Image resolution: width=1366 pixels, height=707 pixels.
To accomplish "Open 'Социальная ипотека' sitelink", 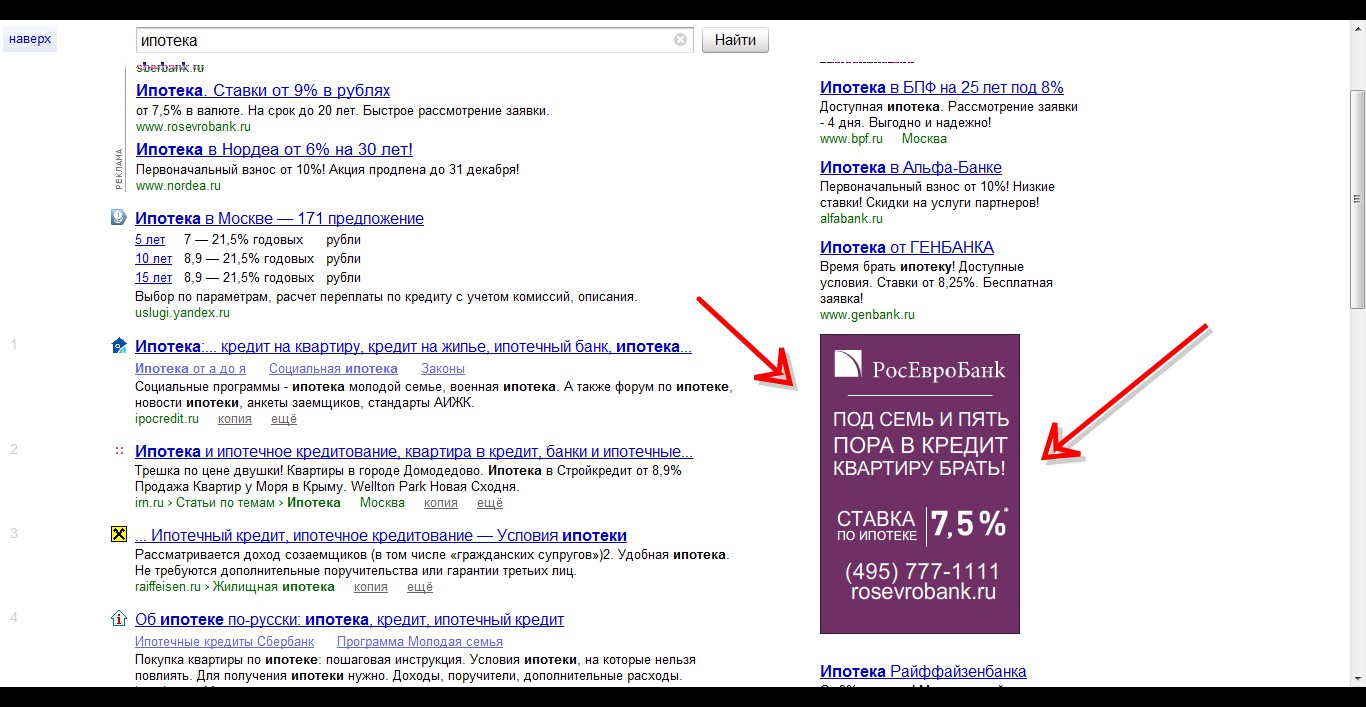I will click(x=333, y=369).
